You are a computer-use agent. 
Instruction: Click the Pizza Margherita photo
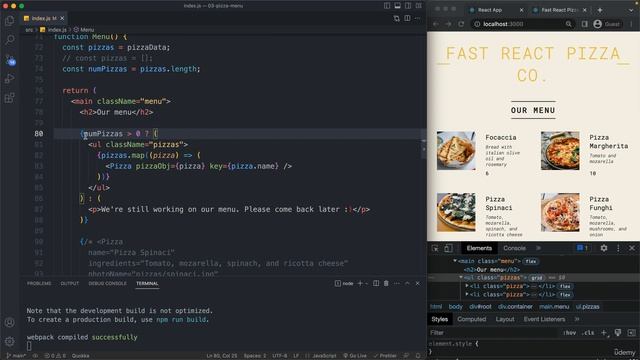560,151
